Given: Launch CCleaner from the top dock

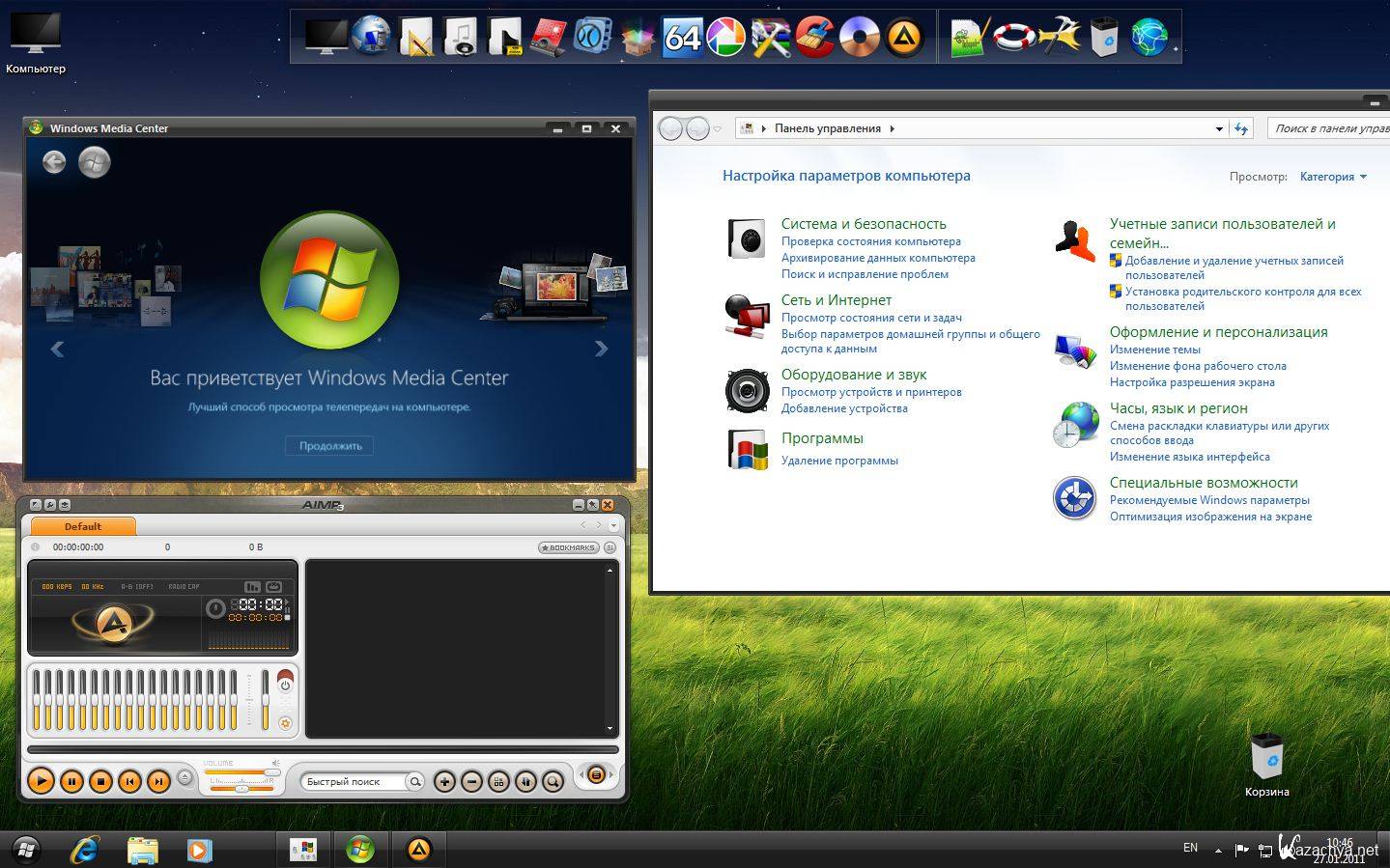Looking at the screenshot, I should pyautogui.click(x=814, y=38).
